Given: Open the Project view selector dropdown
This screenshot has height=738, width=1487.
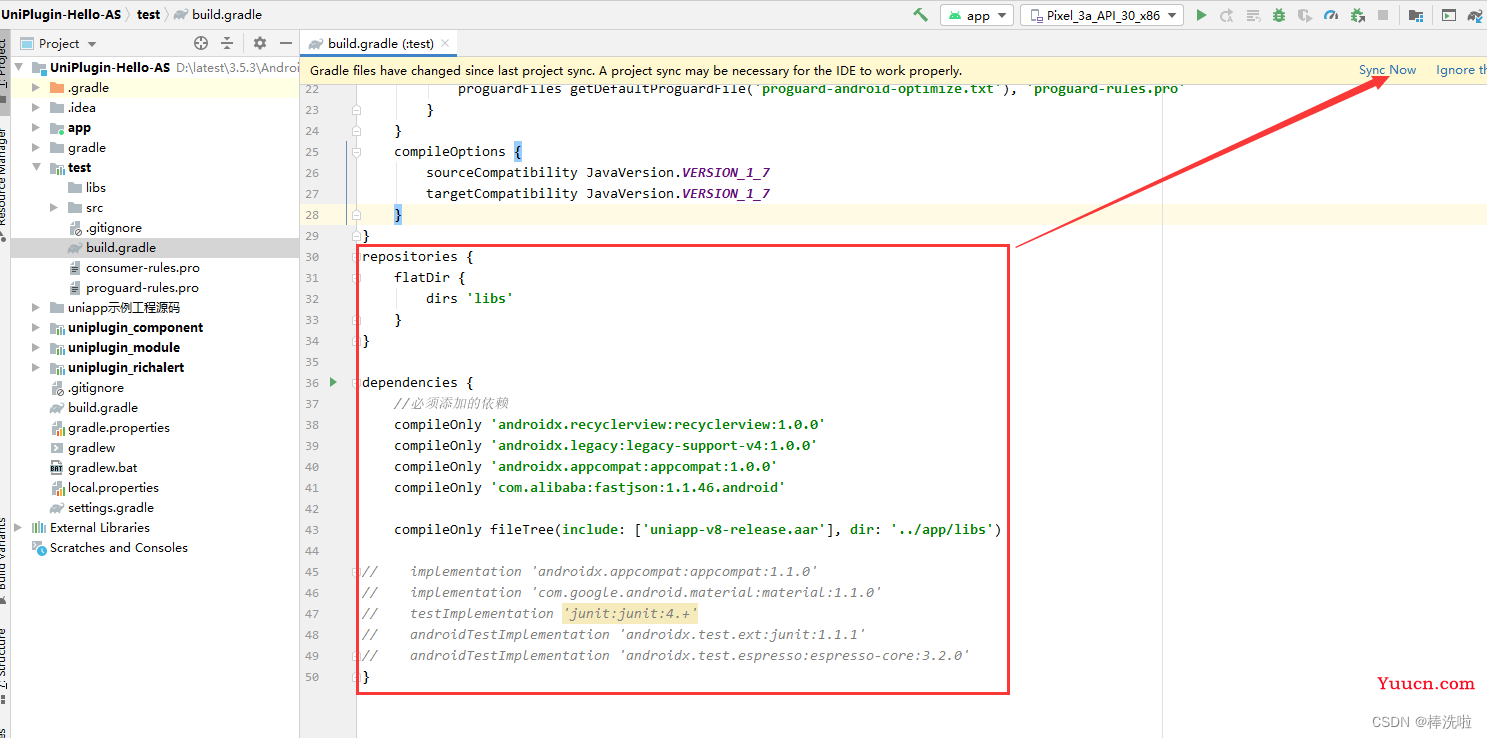Looking at the screenshot, I should coord(58,43).
